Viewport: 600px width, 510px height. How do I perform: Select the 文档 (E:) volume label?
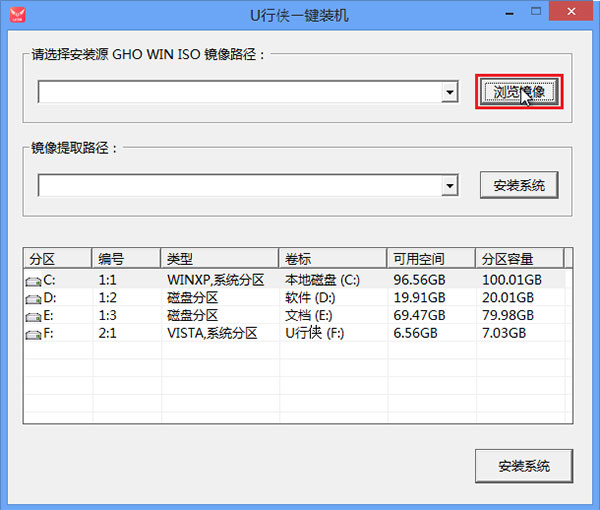tap(308, 315)
